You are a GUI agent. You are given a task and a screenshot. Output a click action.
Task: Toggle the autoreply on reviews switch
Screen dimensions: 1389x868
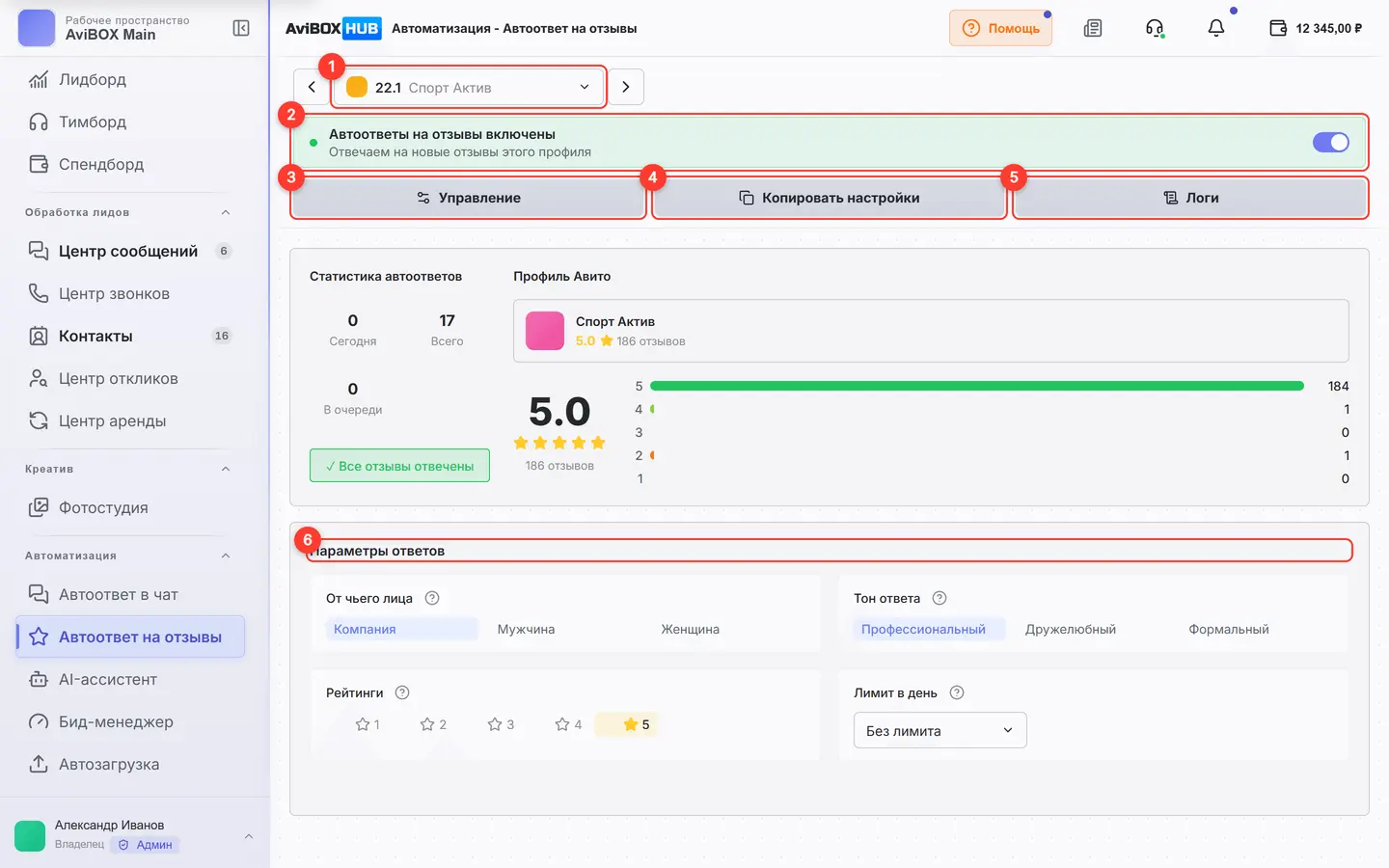click(x=1331, y=143)
